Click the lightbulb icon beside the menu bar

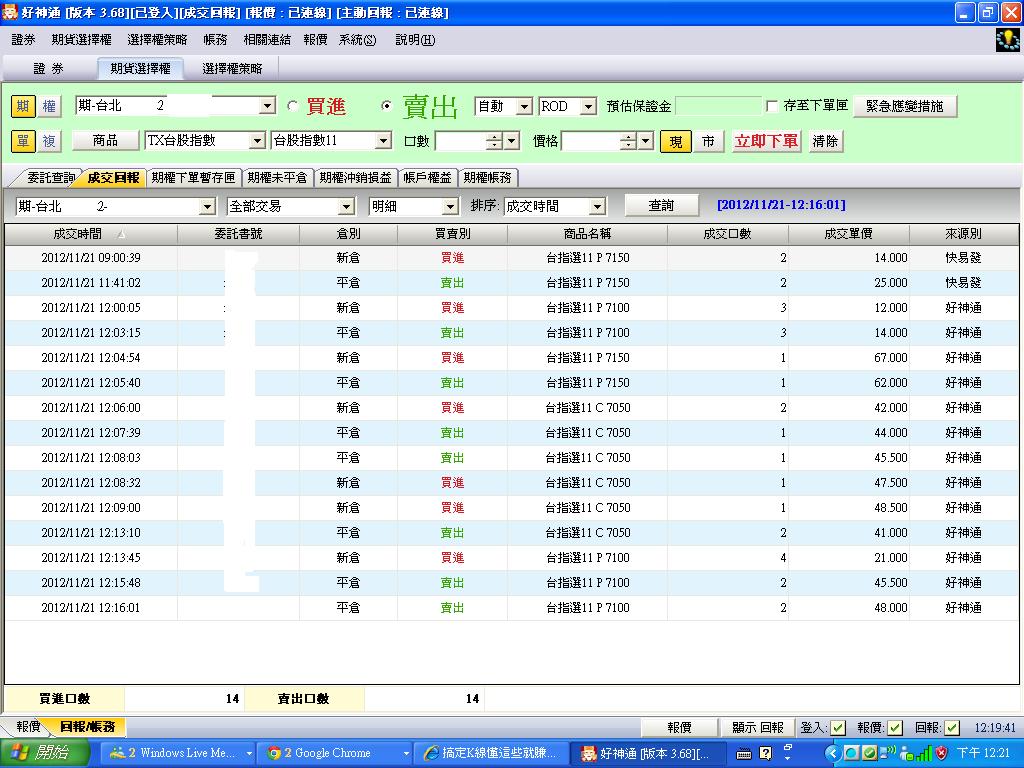1008,40
